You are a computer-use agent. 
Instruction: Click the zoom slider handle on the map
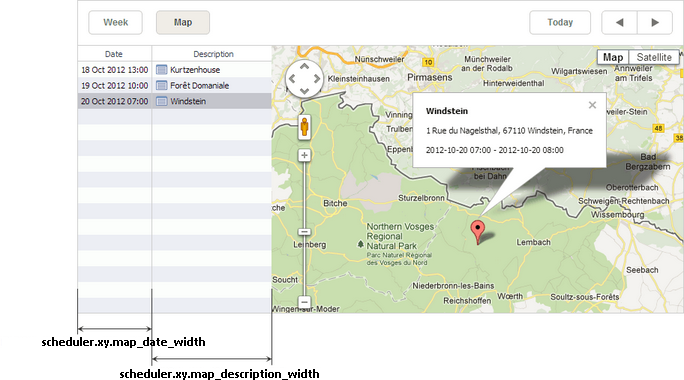click(x=304, y=232)
